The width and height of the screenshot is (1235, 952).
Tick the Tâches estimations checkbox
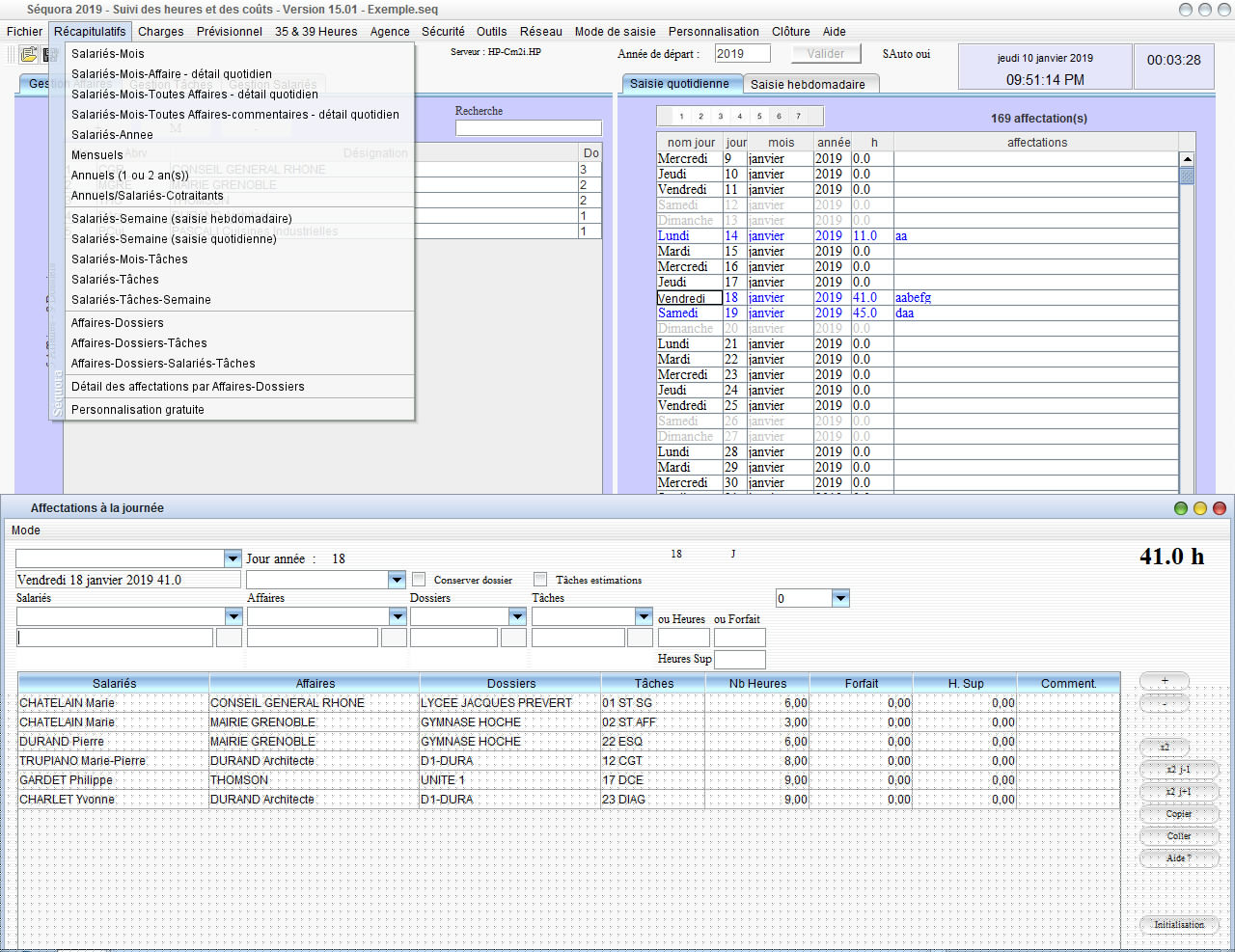coord(540,580)
